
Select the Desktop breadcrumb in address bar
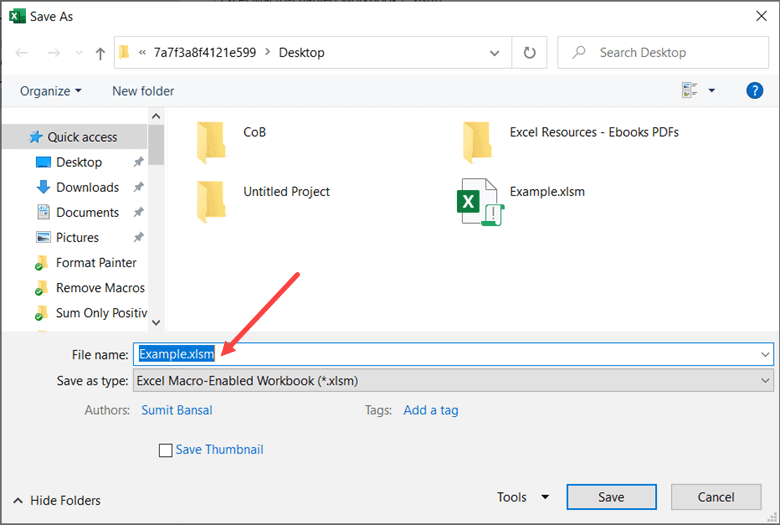pos(301,52)
